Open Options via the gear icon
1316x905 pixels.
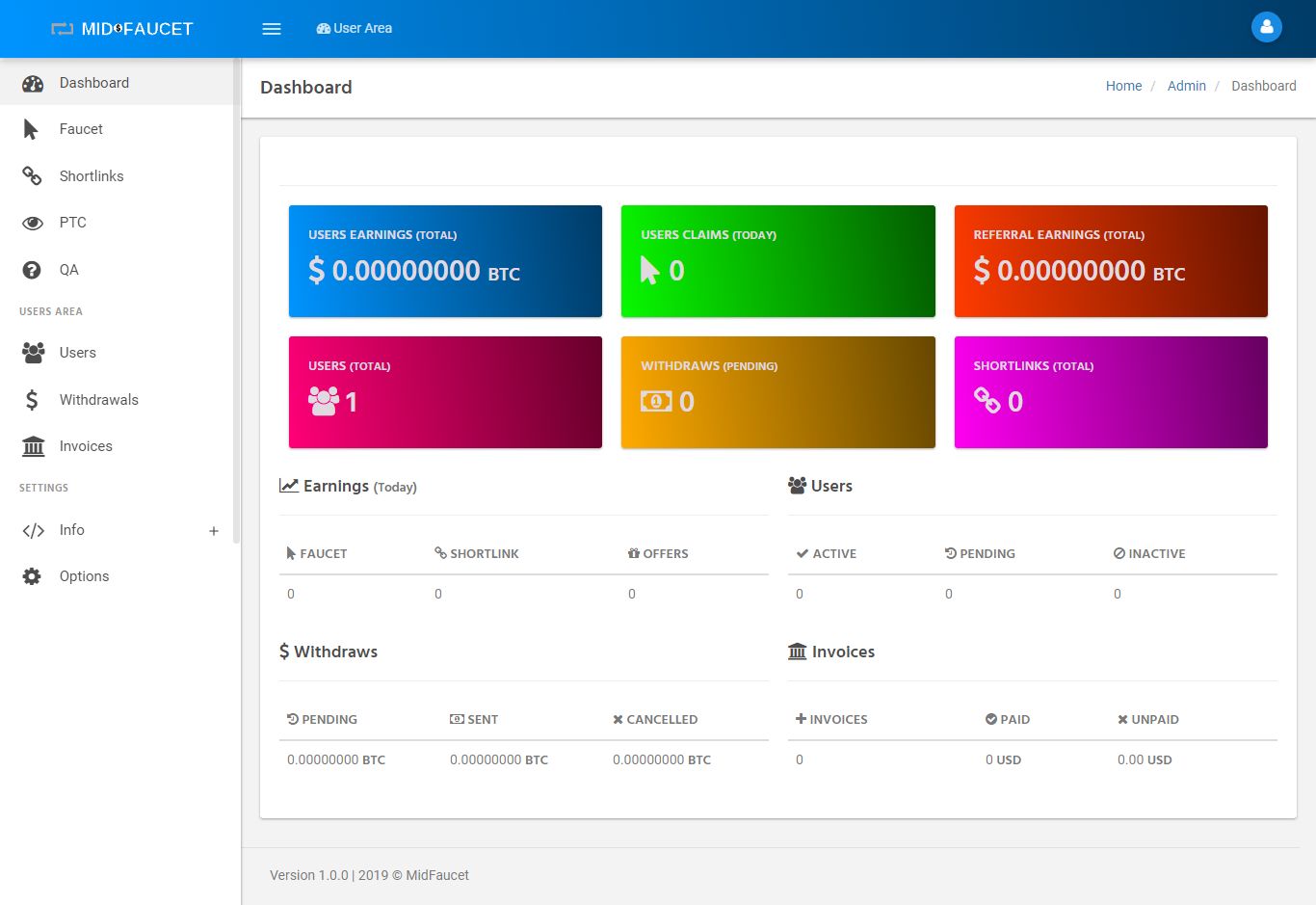point(32,576)
